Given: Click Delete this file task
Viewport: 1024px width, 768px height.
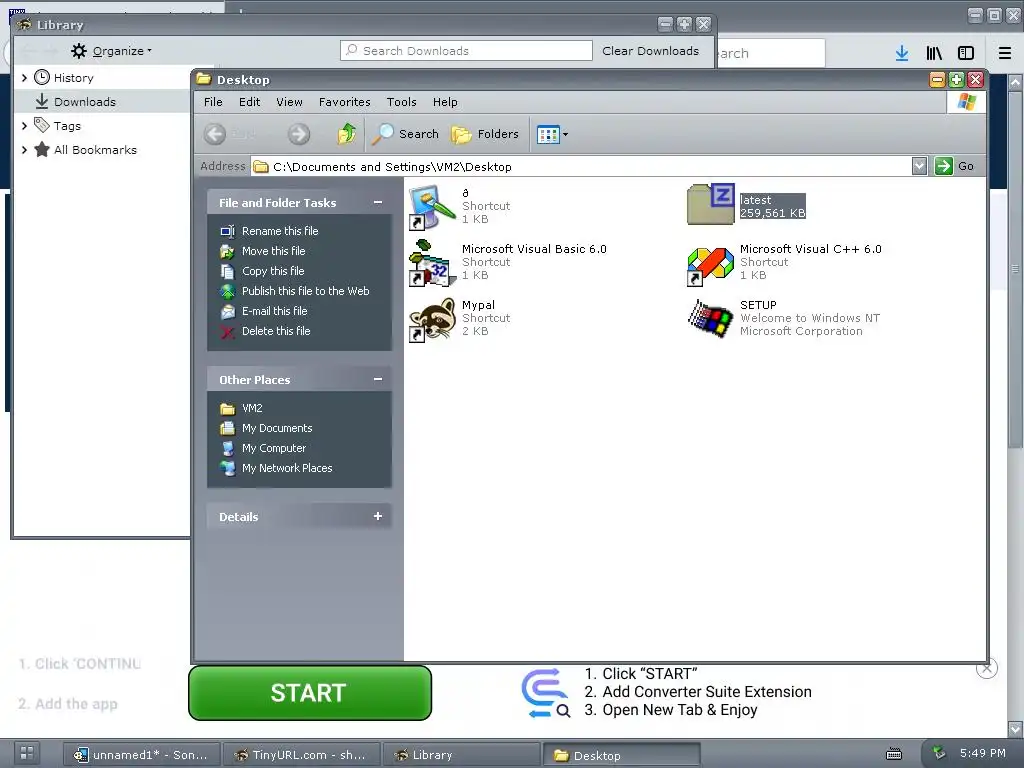Looking at the screenshot, I should (276, 331).
